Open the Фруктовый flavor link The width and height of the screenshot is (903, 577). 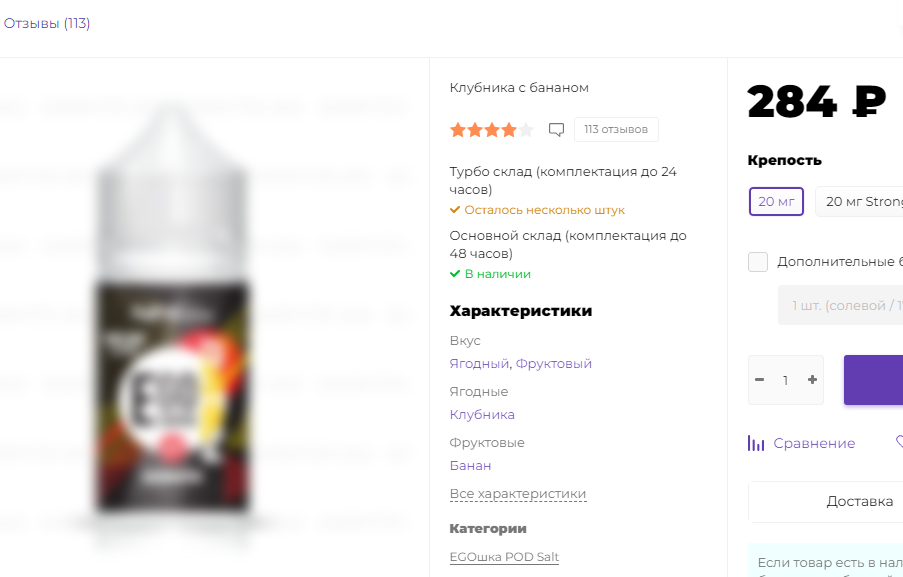[553, 364]
